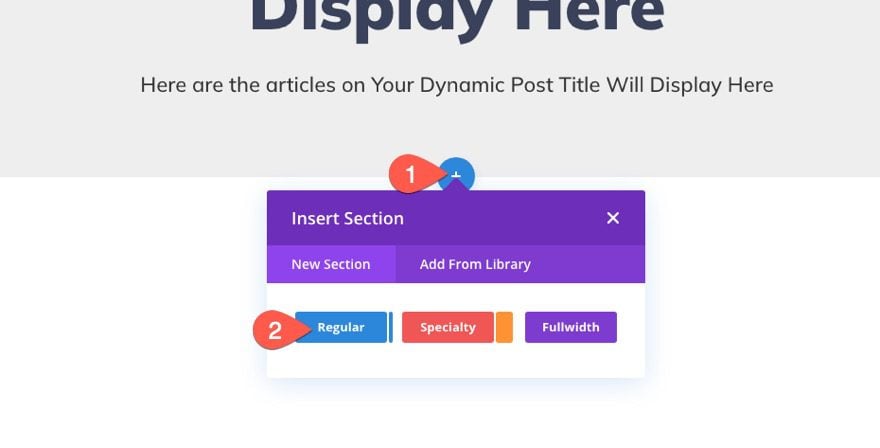Click the red step 1 marker
880x448 pixels.
tap(410, 175)
